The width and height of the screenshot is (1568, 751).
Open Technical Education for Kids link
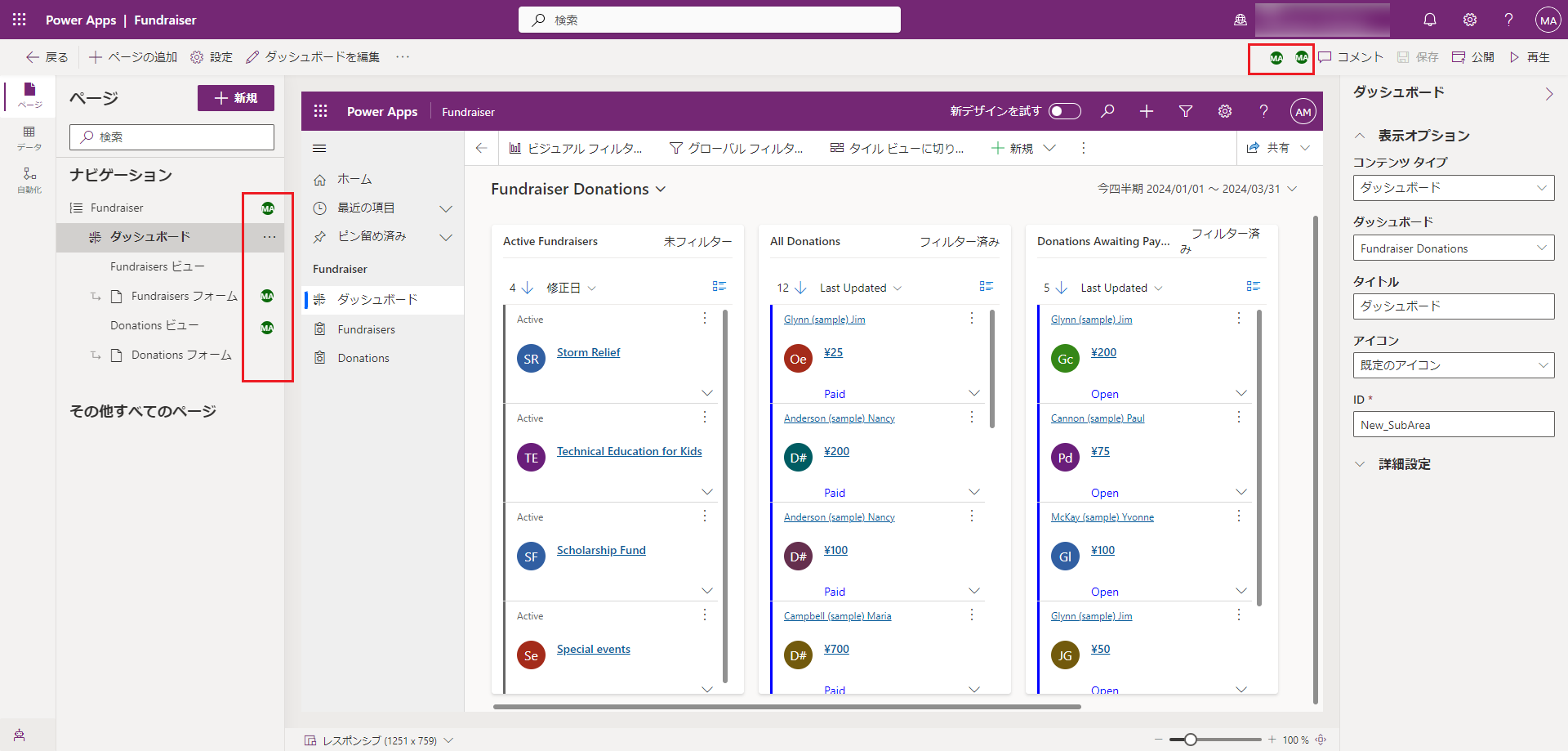[629, 451]
